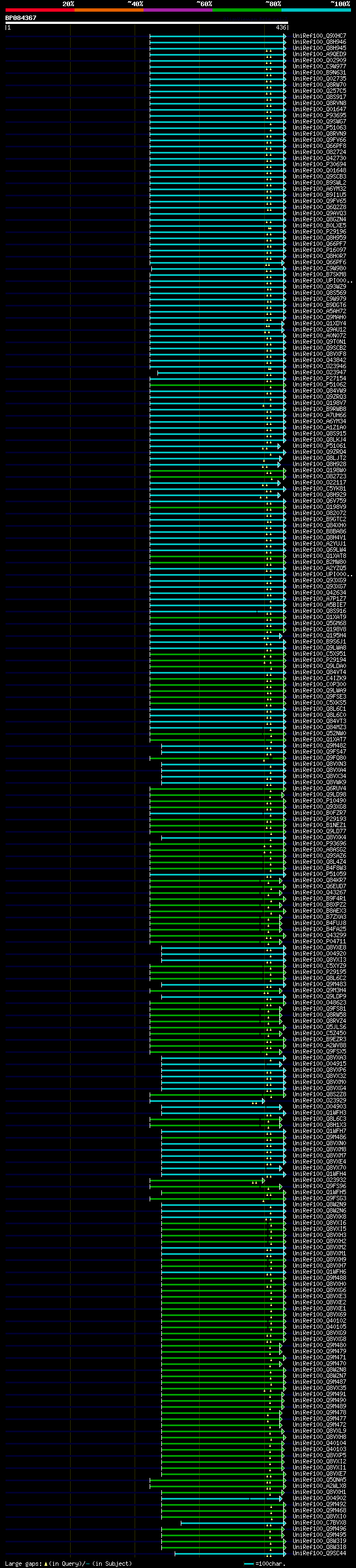The height and width of the screenshot is (1568, 356).
Task: Open the UniRef100_A6YM32 hit
Action: [319, 189]
